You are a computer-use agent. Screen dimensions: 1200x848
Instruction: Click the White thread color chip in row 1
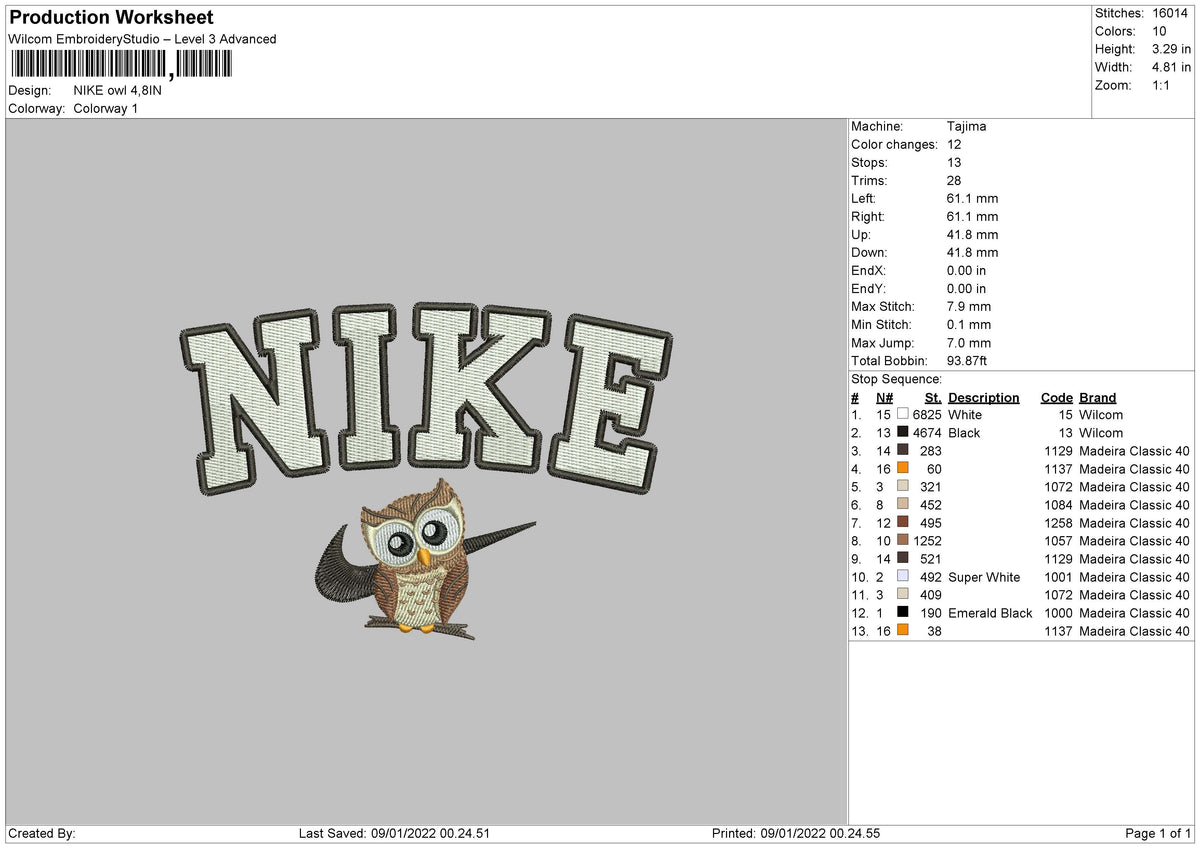904,415
